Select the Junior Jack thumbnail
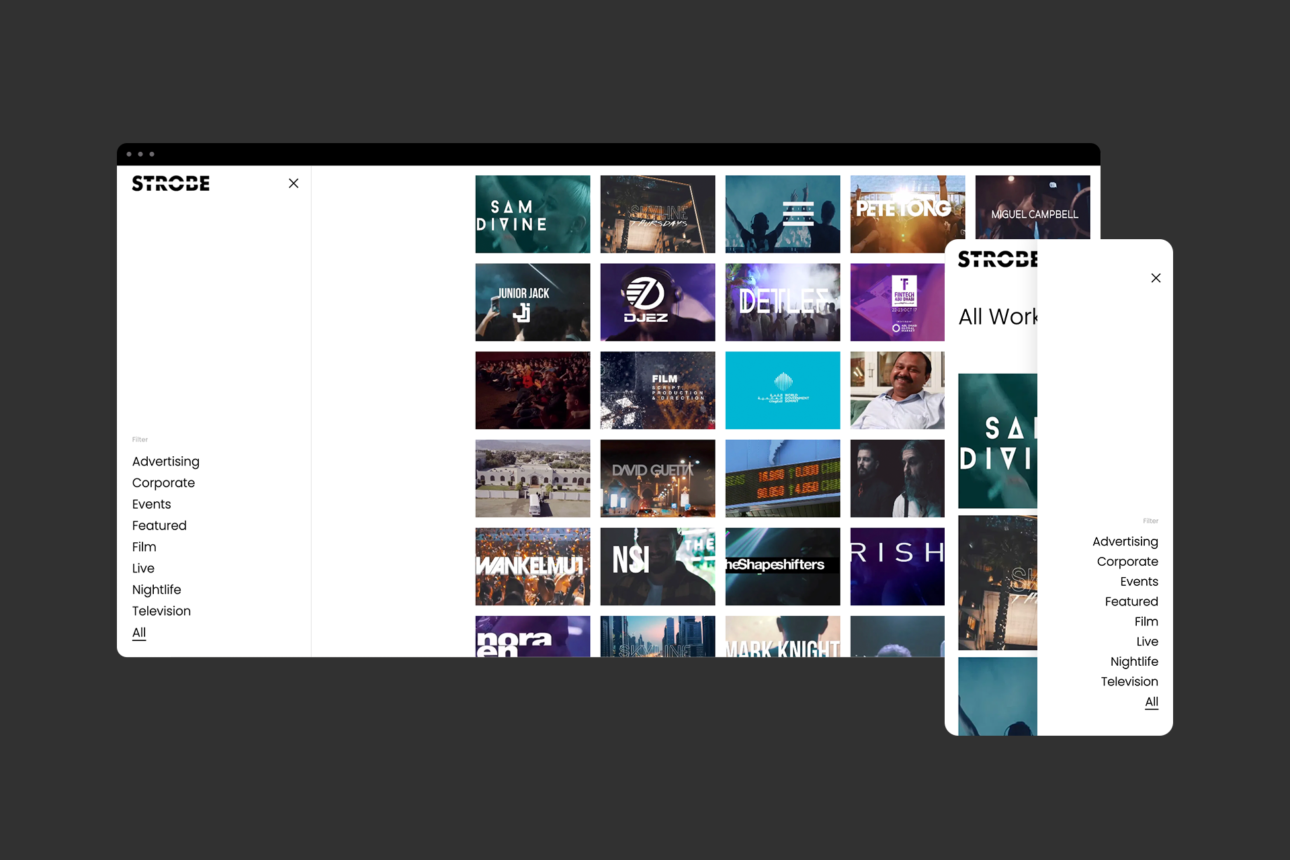Image resolution: width=1290 pixels, height=860 pixels. (532, 302)
